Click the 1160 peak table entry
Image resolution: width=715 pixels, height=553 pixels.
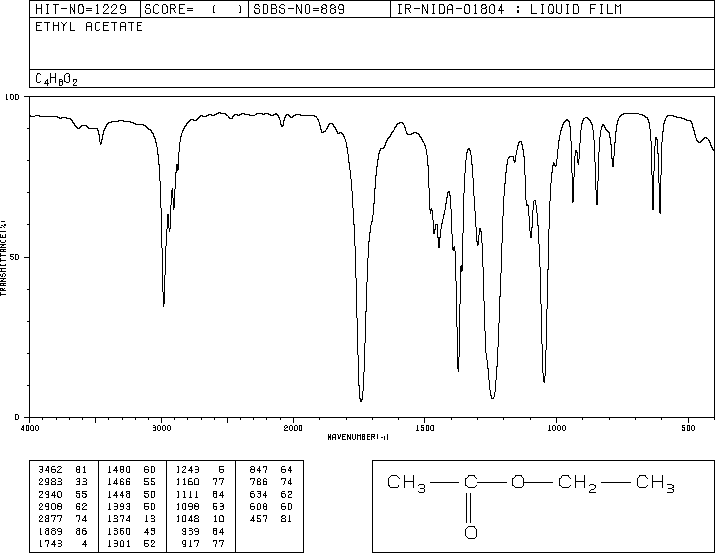[200, 482]
